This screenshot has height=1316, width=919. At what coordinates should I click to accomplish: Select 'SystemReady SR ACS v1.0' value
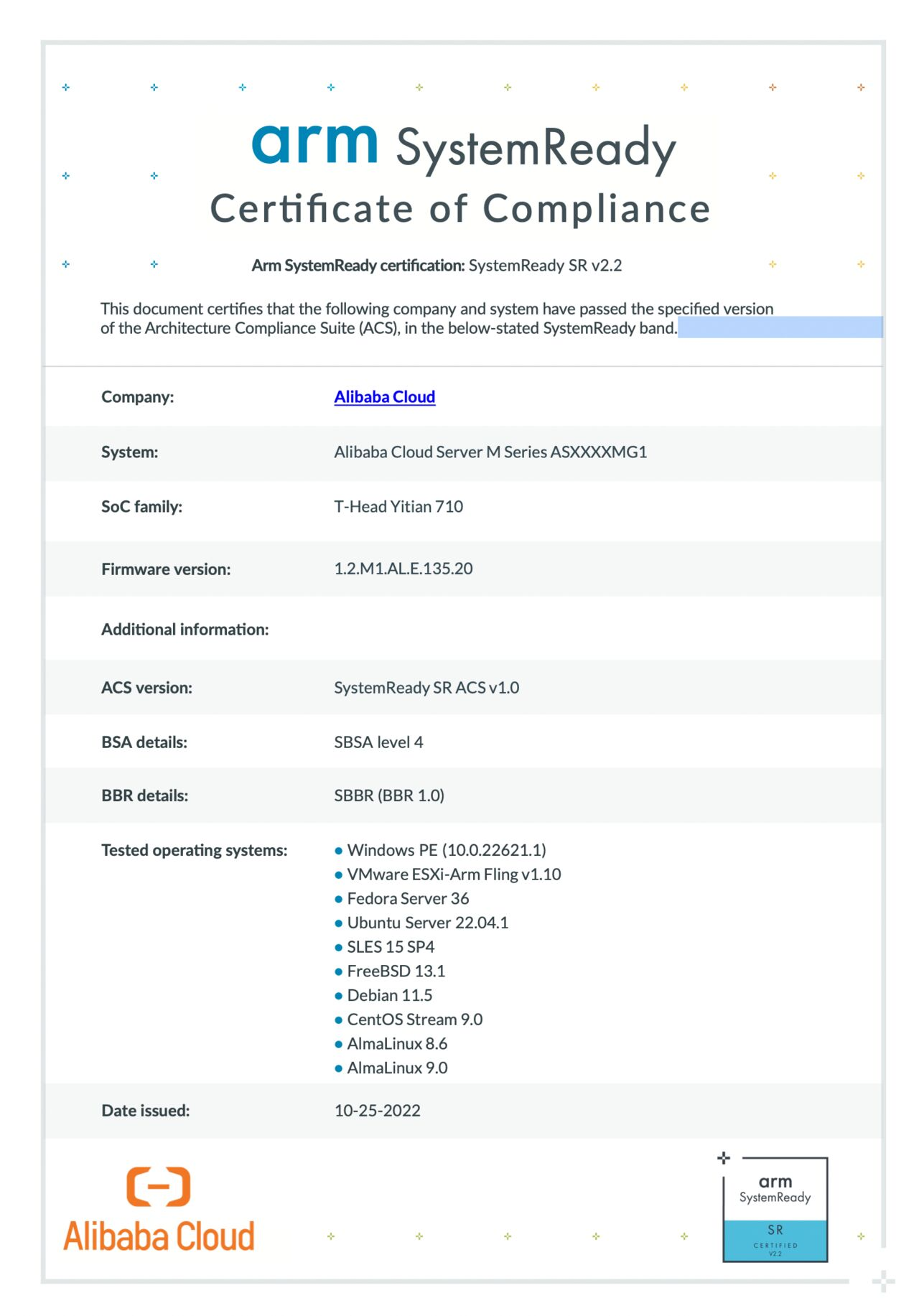tap(426, 688)
